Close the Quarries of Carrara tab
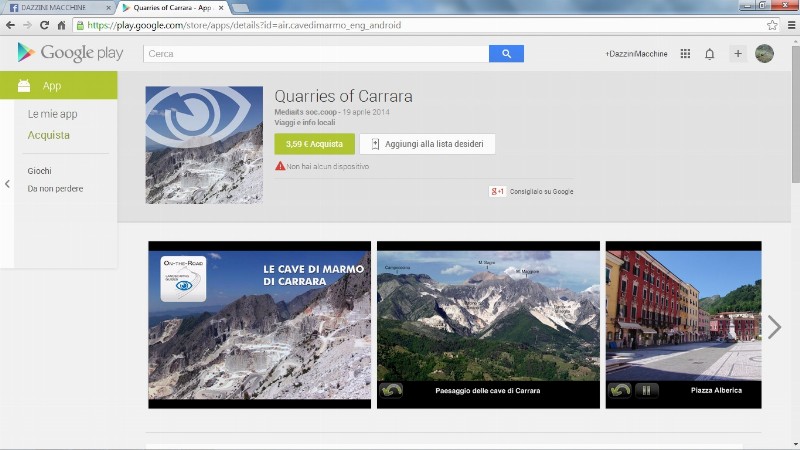 pyautogui.click(x=221, y=8)
